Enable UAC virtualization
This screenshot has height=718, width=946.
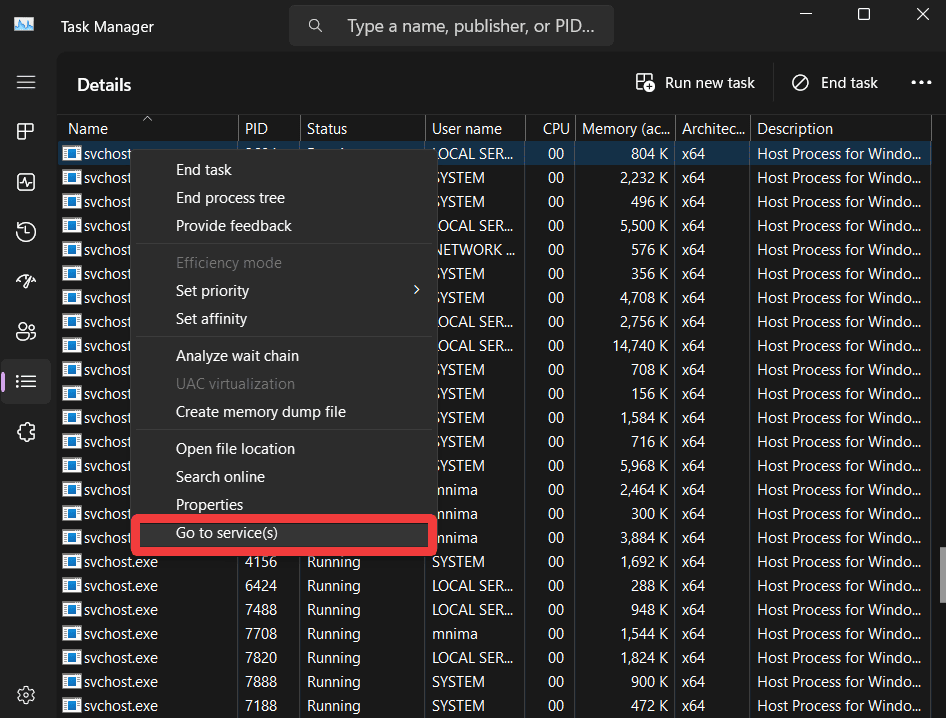(234, 383)
